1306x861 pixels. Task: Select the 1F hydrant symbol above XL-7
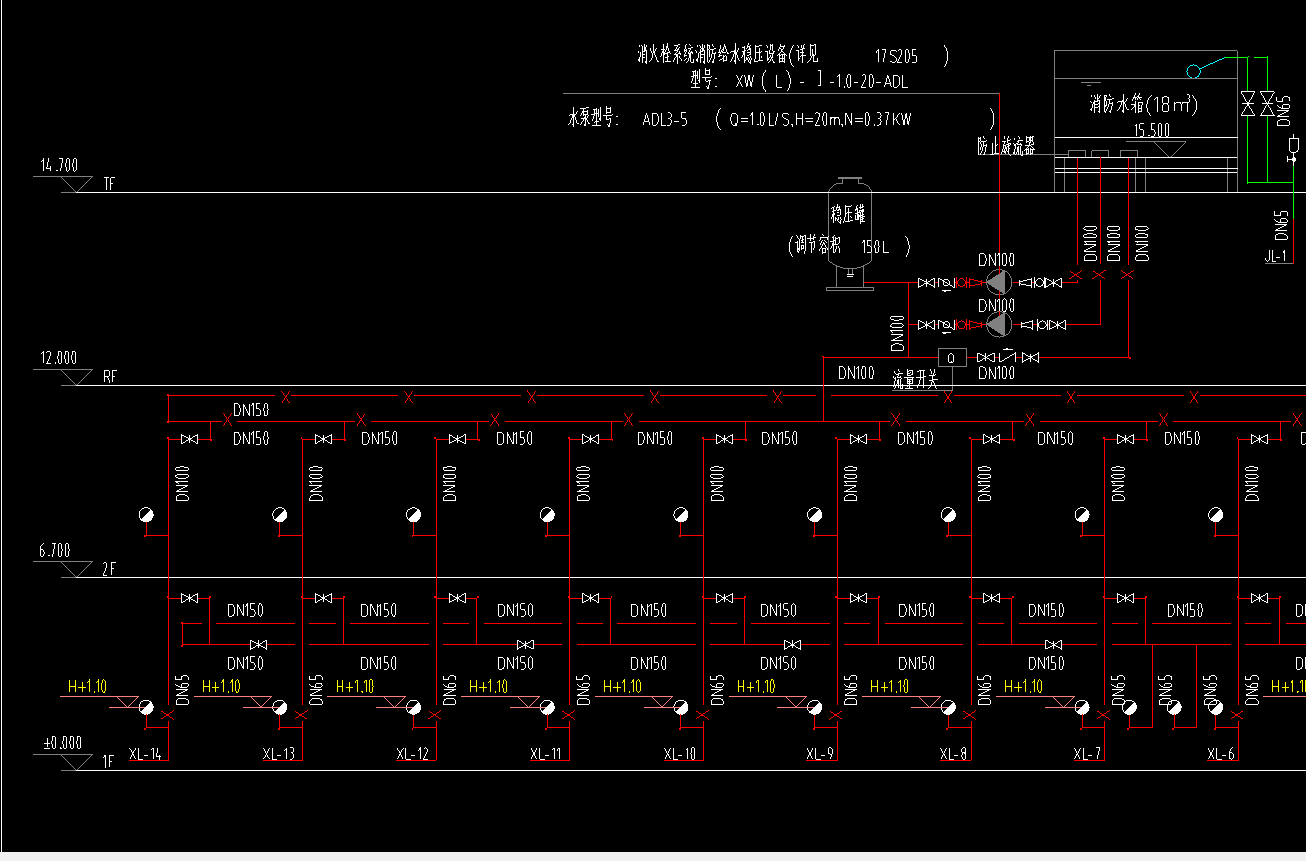[x=1082, y=707]
